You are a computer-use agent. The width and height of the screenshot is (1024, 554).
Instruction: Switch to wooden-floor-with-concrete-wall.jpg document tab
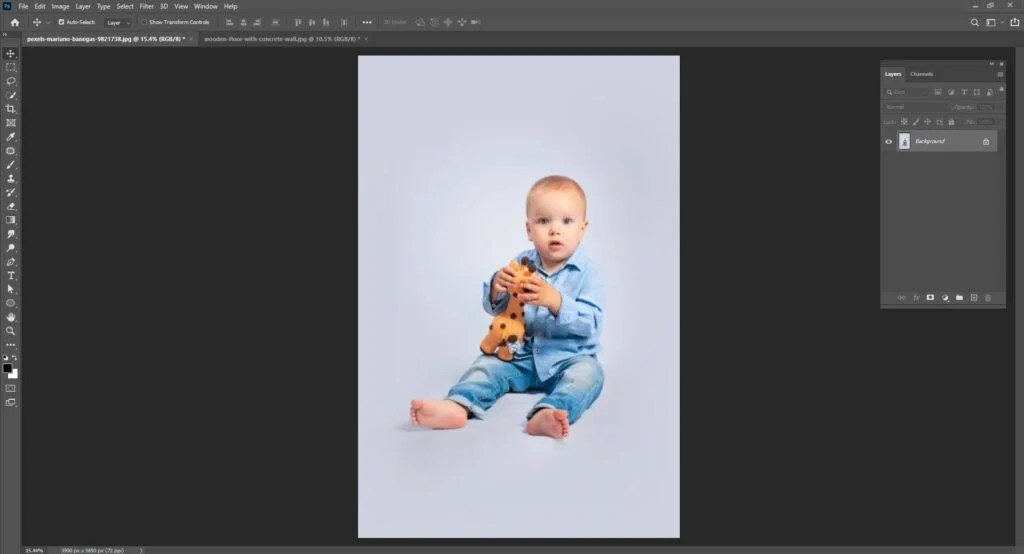[x=281, y=39]
